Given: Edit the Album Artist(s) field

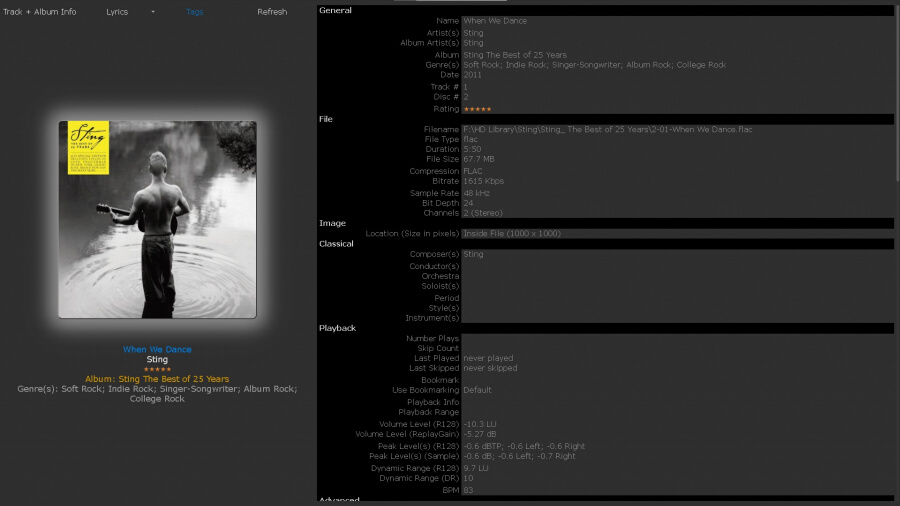Looking at the screenshot, I should tap(678, 43).
